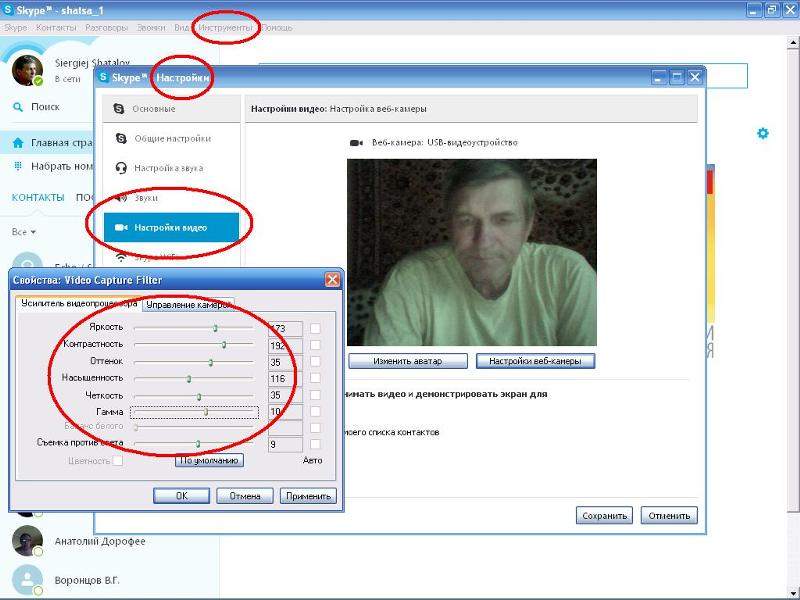Click the Насыщенность value field showing 116
This screenshot has width=800, height=600.
coord(285,378)
